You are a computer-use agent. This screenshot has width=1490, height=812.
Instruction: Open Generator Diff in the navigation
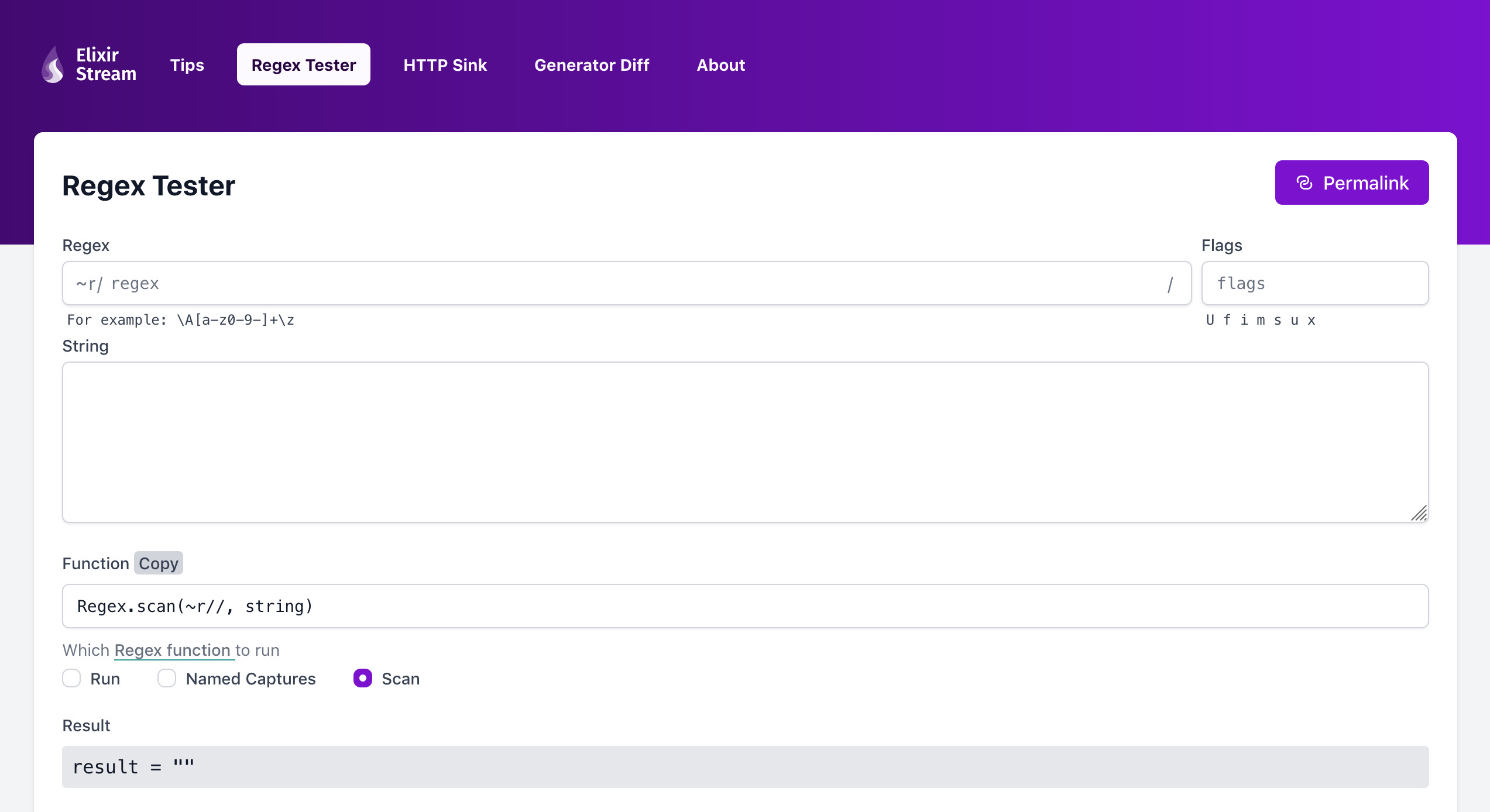point(592,64)
